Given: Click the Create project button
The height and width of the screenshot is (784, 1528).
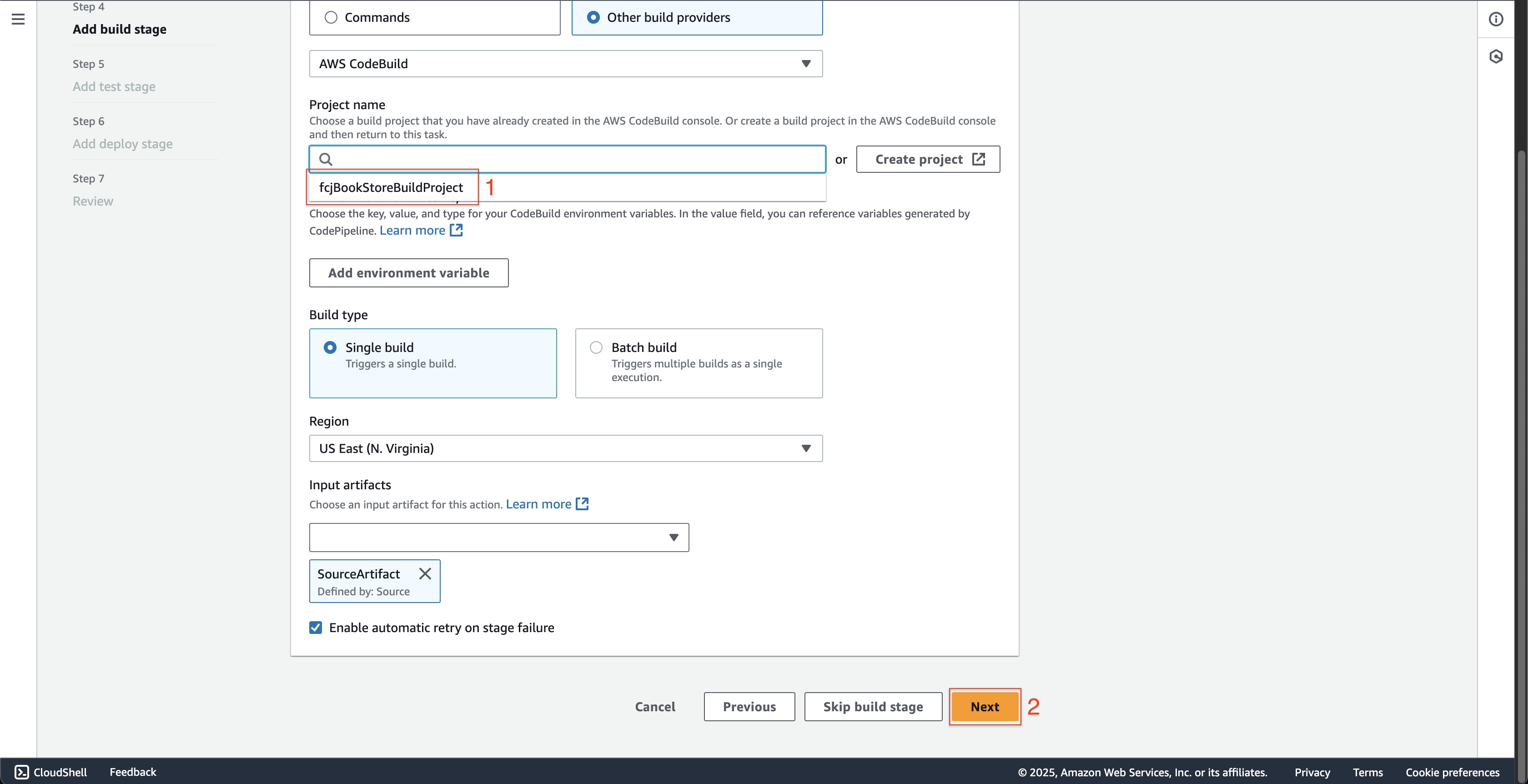Looking at the screenshot, I should pyautogui.click(x=928, y=159).
